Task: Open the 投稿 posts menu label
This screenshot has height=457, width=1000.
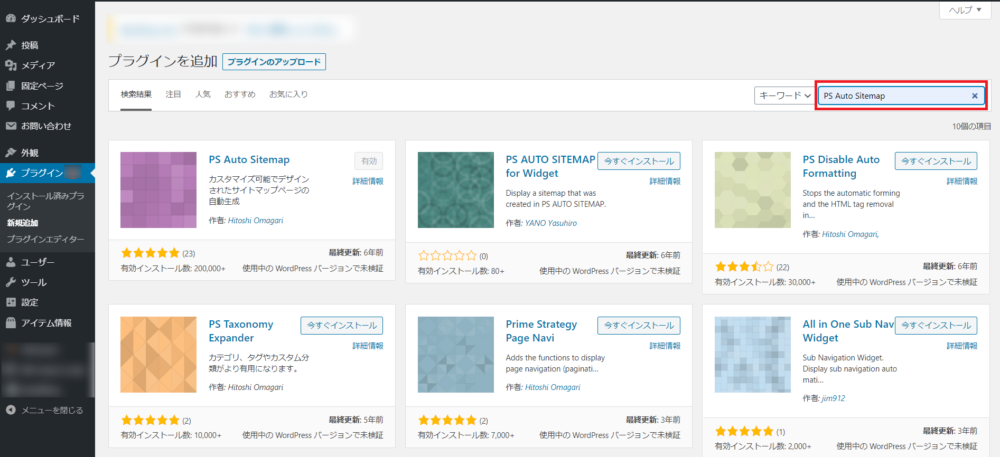Action: click(29, 45)
